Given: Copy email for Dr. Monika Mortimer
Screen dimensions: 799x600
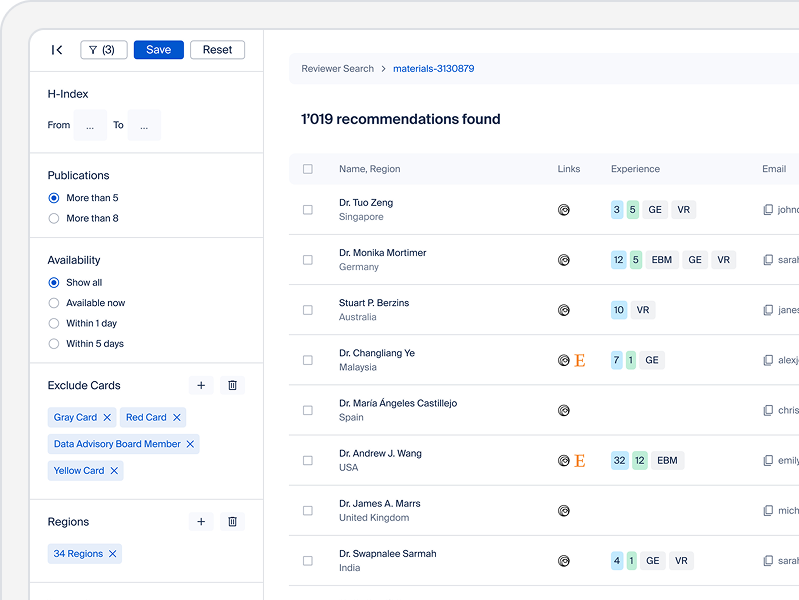Looking at the screenshot, I should coord(768,260).
